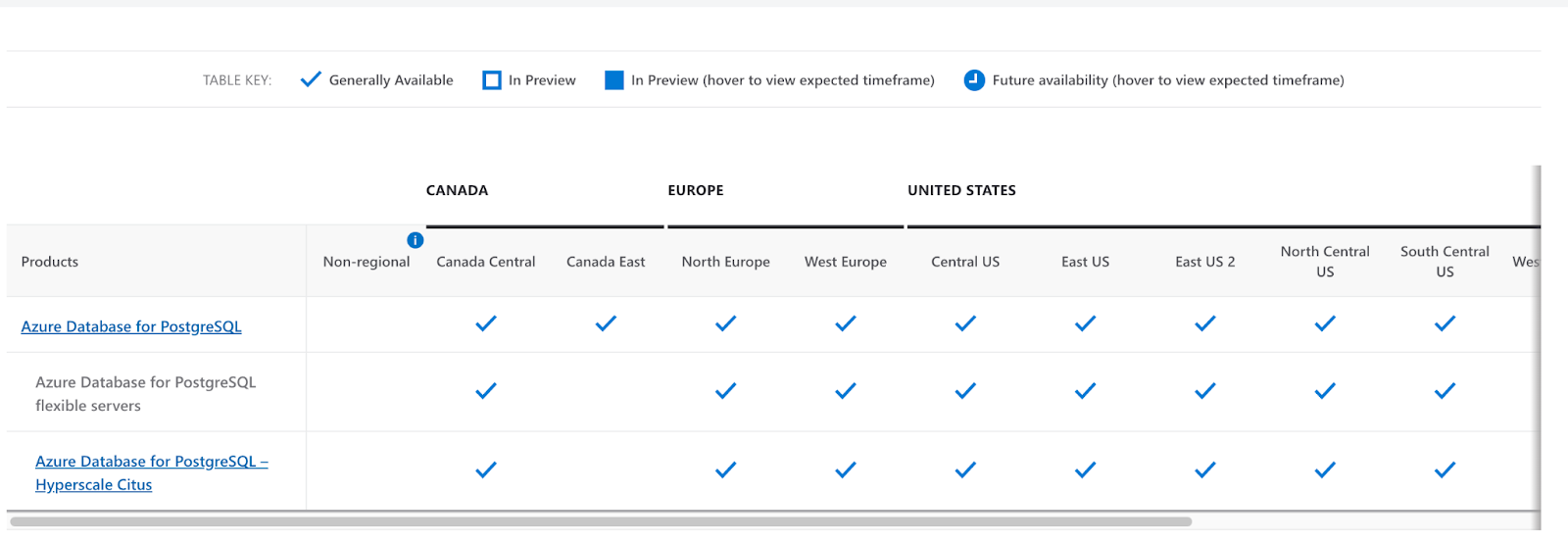The image size is (1568, 544).
Task: Click Azure Database for PostgreSQL checkmark under Central US
Action: click(965, 323)
